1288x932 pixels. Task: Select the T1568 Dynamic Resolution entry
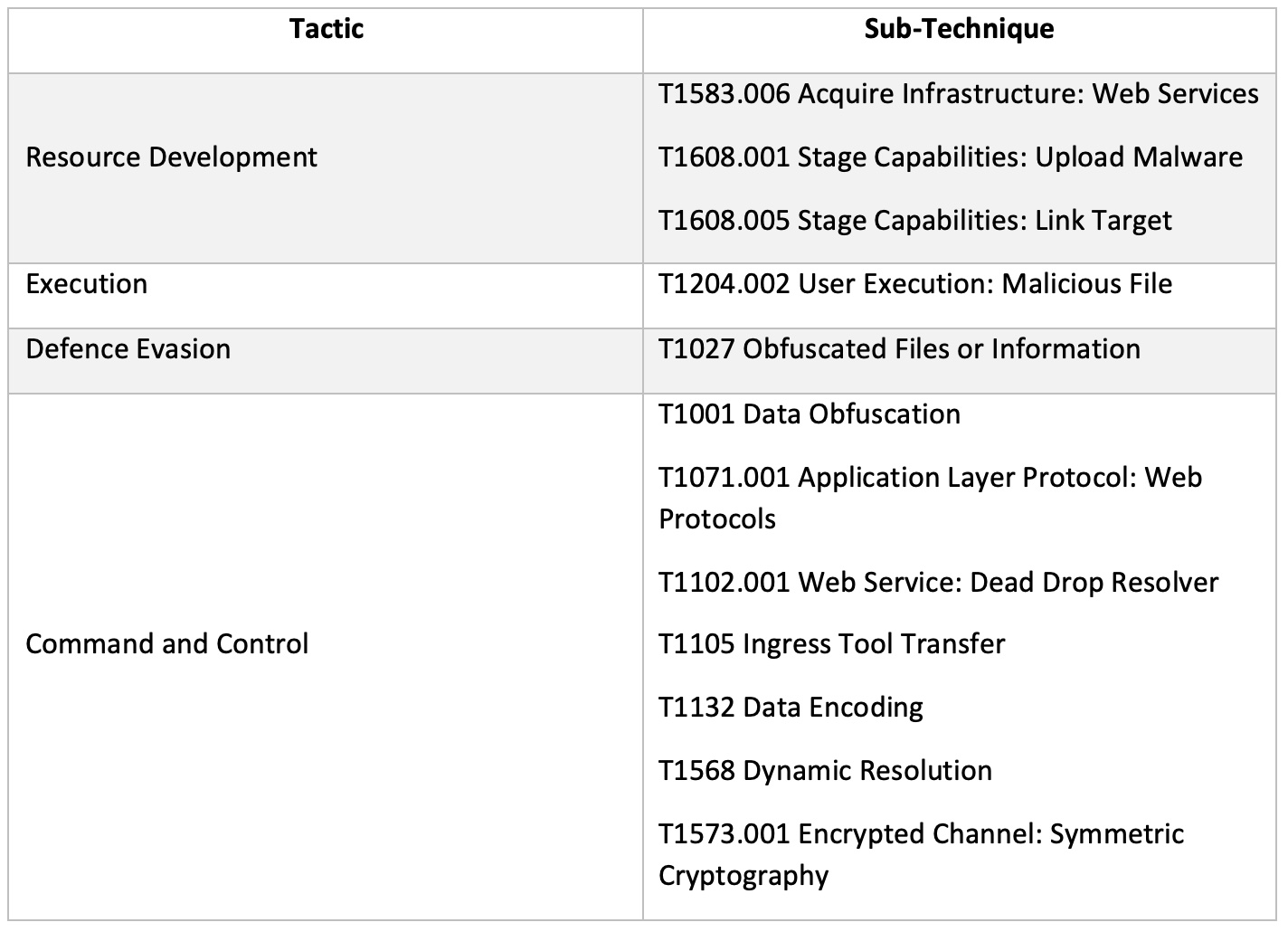pyautogui.click(x=825, y=771)
